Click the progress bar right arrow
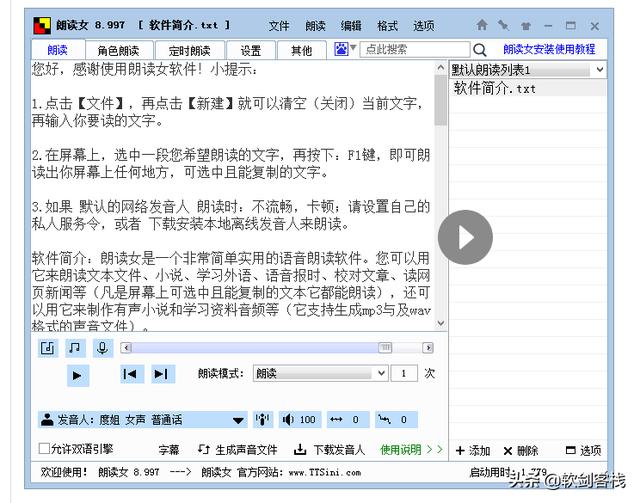 coord(428,347)
